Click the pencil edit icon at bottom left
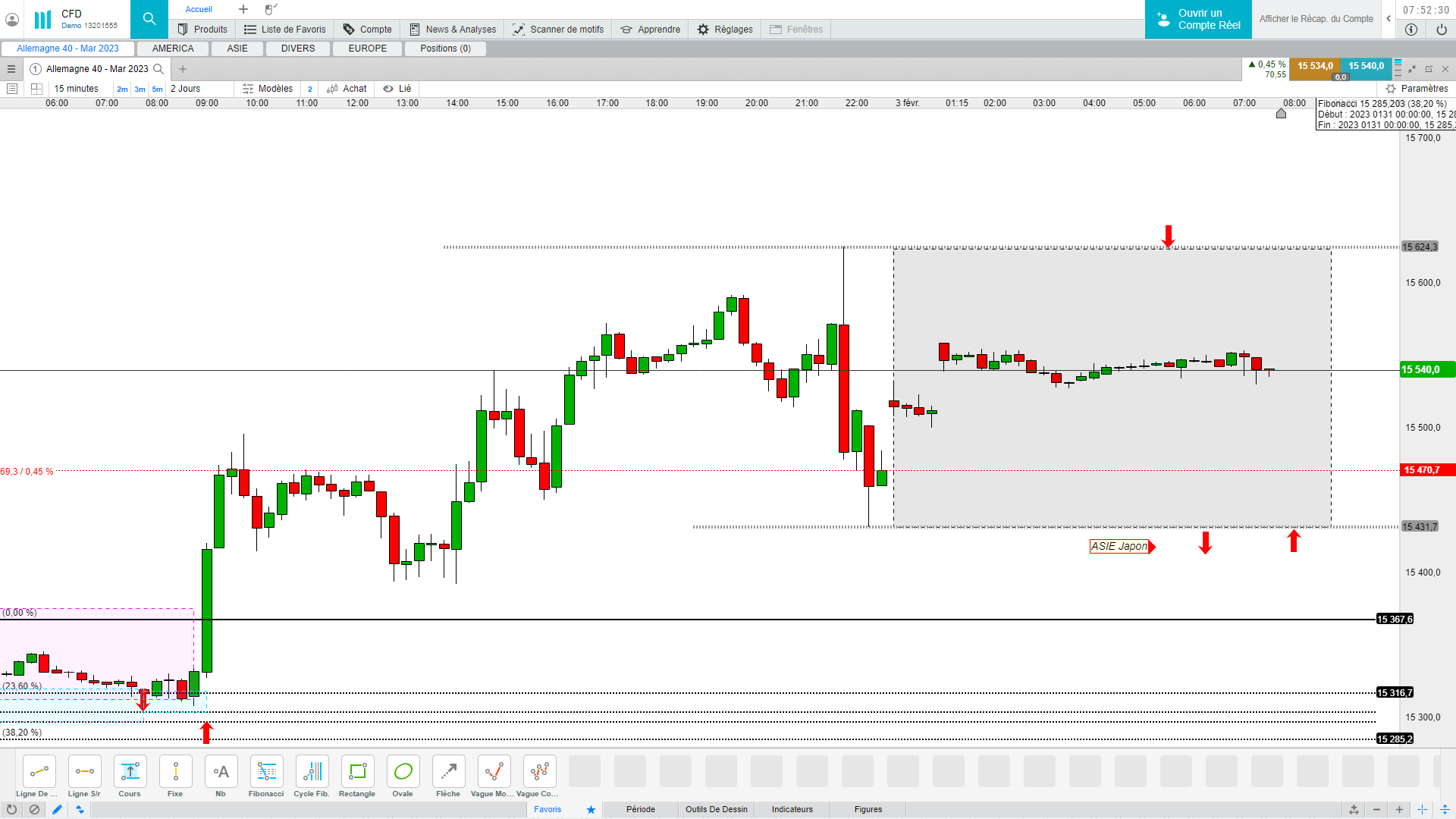Viewport: 1456px width, 819px height. click(x=57, y=810)
